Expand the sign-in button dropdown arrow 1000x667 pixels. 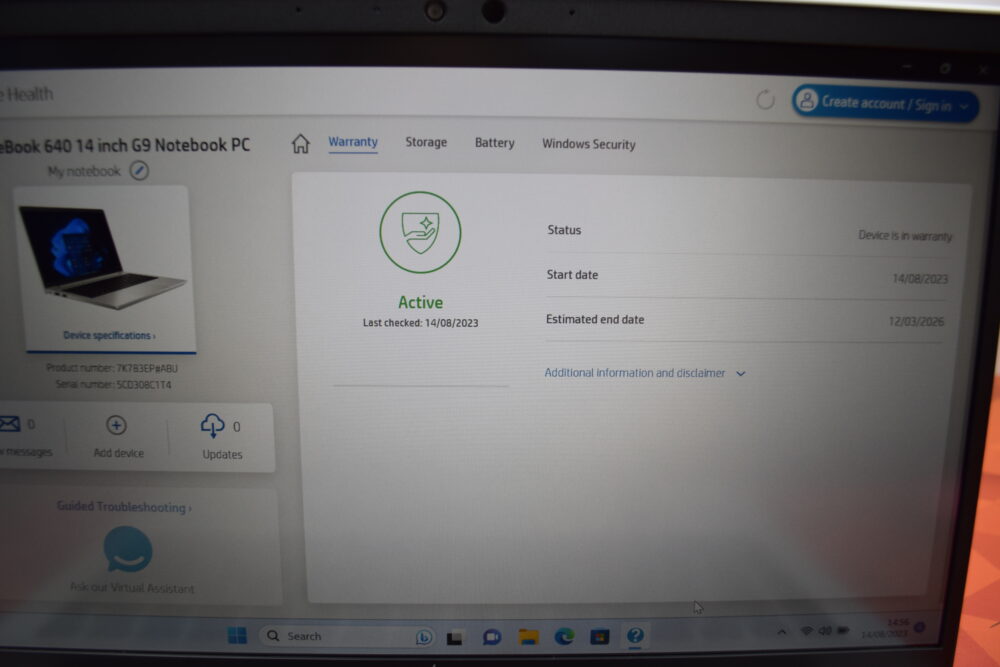click(964, 107)
